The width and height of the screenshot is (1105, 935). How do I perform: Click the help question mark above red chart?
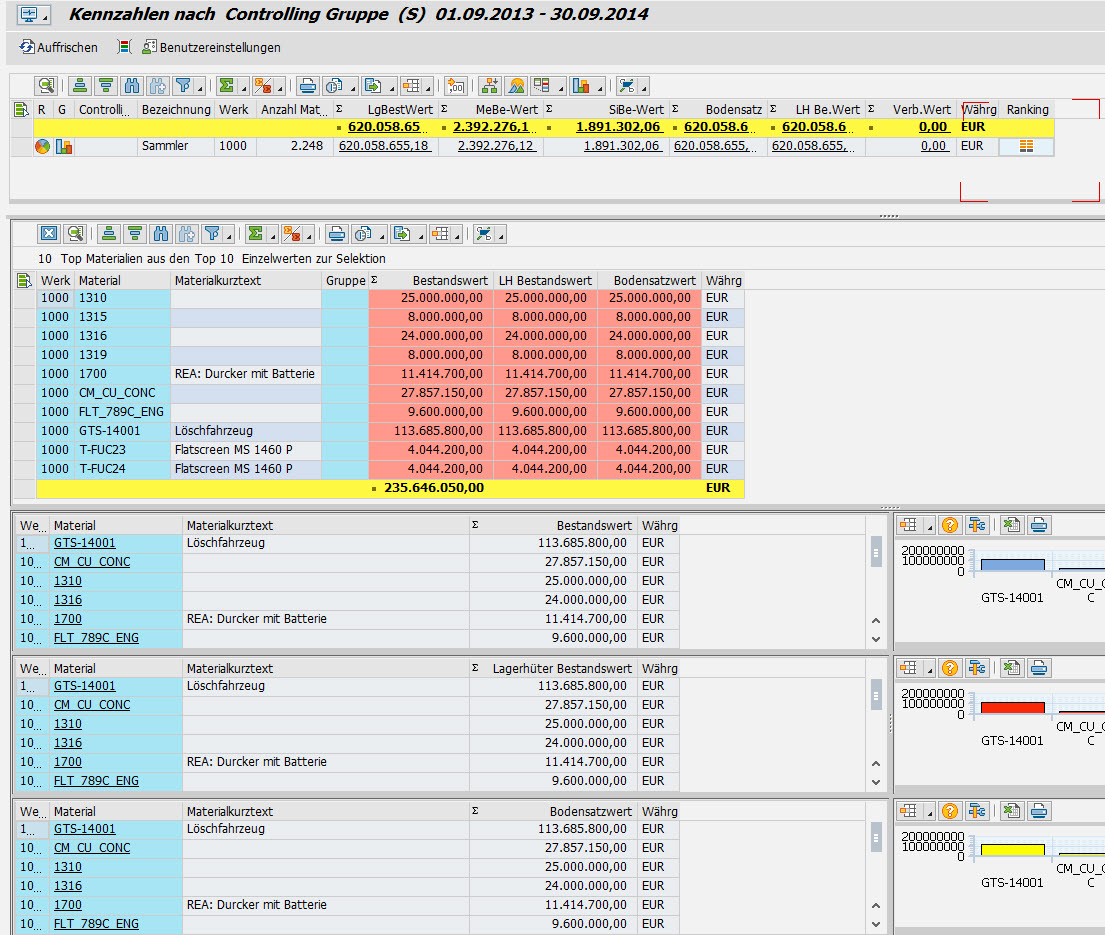click(x=950, y=668)
